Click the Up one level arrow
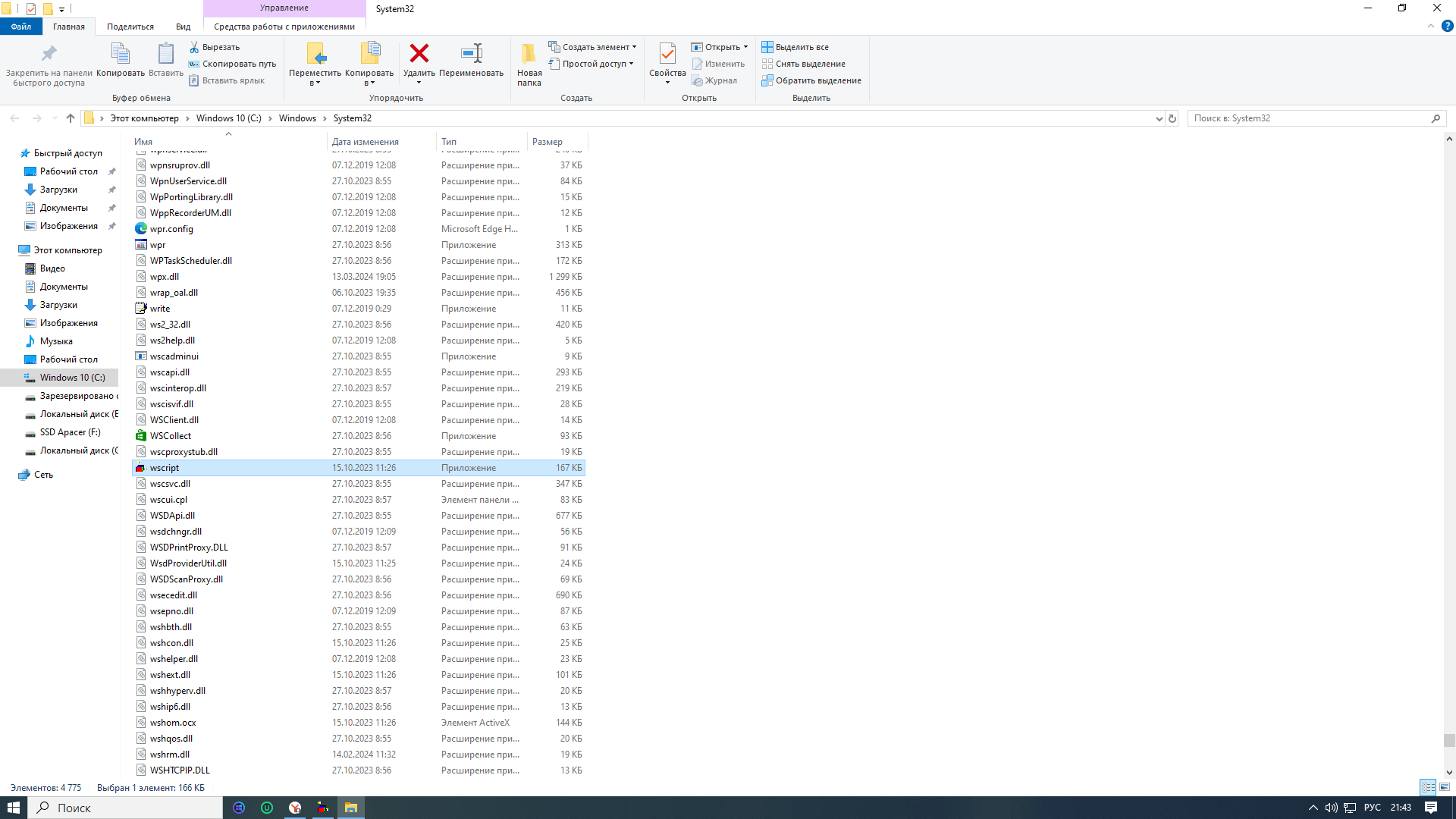This screenshot has height=819, width=1456. 71,118
